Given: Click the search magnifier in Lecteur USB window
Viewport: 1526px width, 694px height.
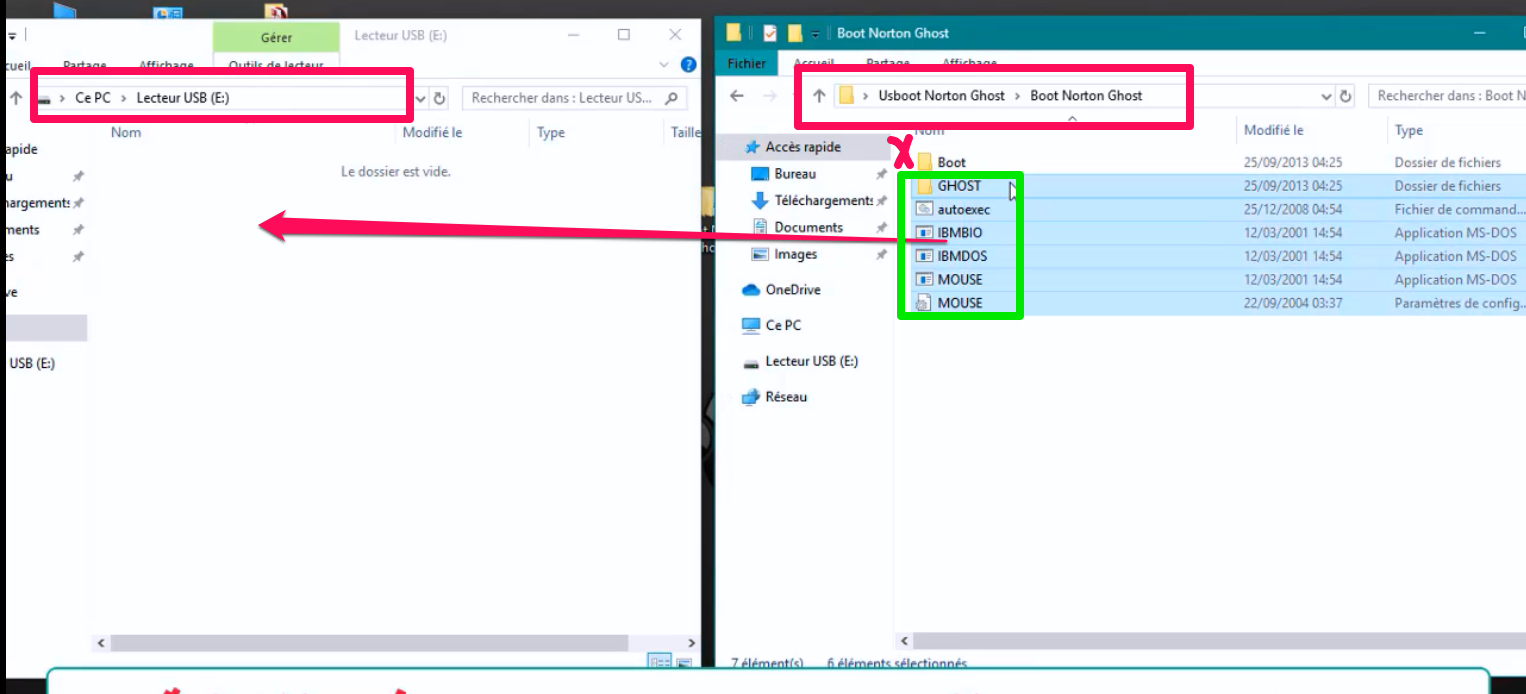Looking at the screenshot, I should coord(671,98).
